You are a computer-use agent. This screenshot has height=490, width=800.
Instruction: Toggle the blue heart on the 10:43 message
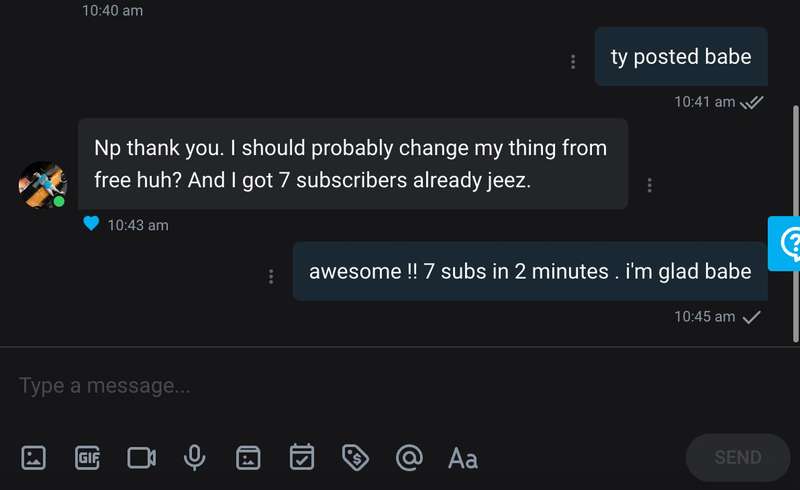(91, 224)
